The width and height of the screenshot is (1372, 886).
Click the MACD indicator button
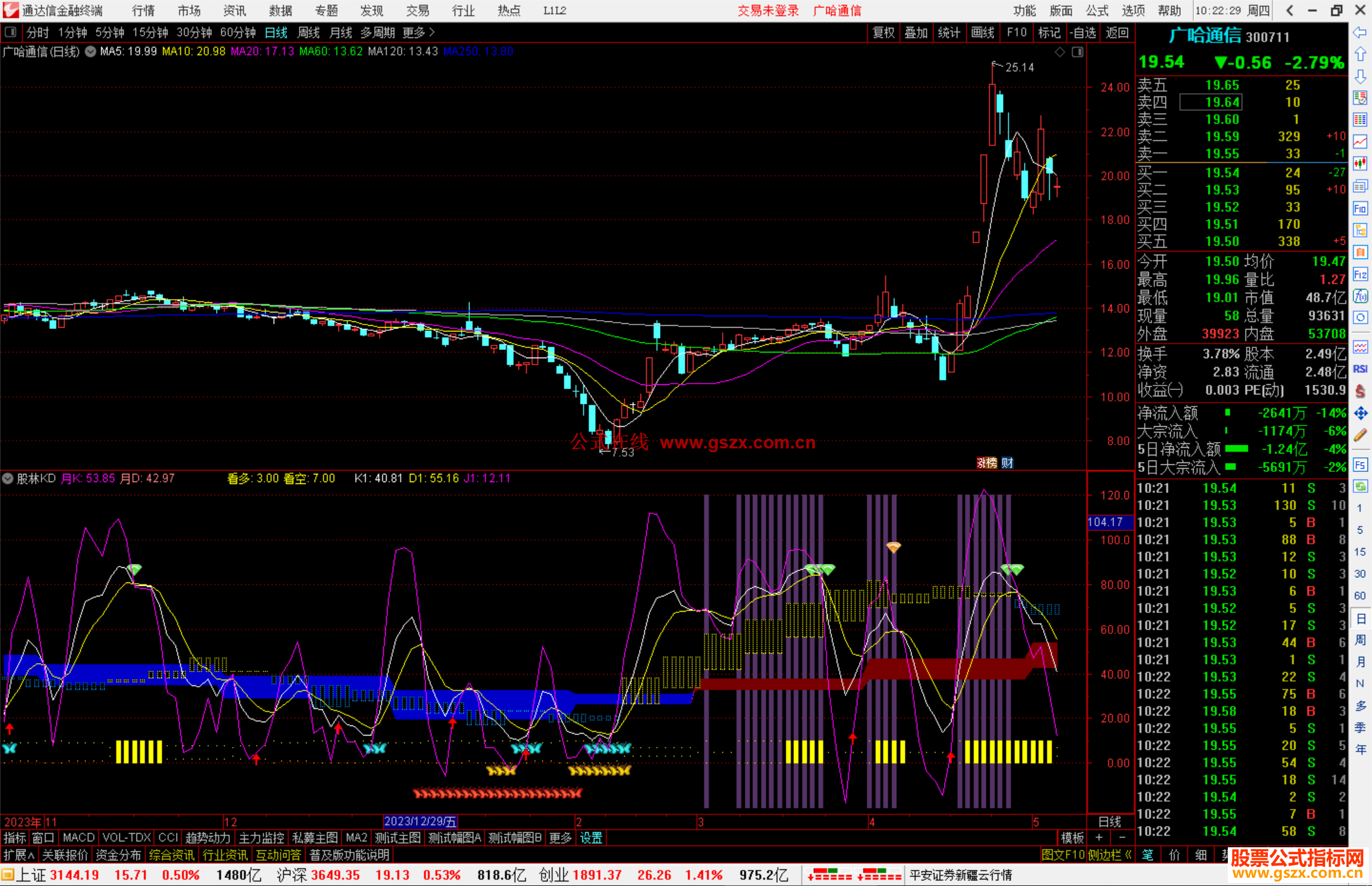pyautogui.click(x=78, y=838)
